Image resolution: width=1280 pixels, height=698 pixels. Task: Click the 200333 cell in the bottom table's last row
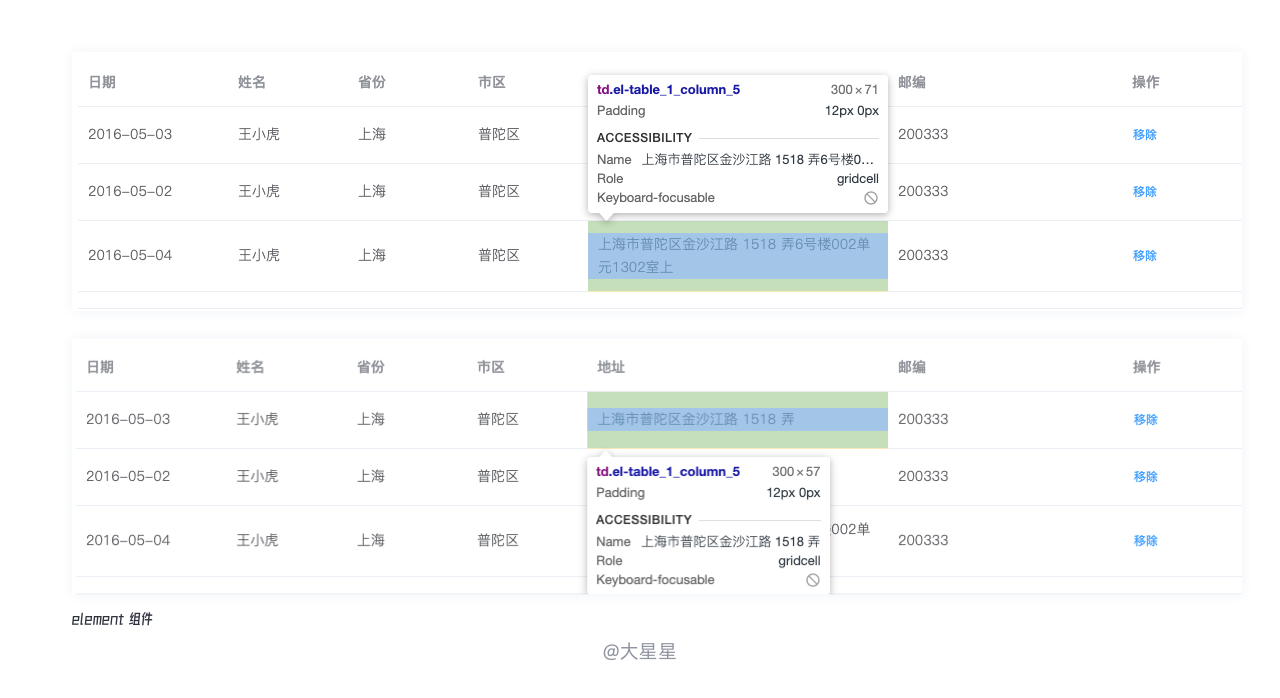tap(923, 541)
